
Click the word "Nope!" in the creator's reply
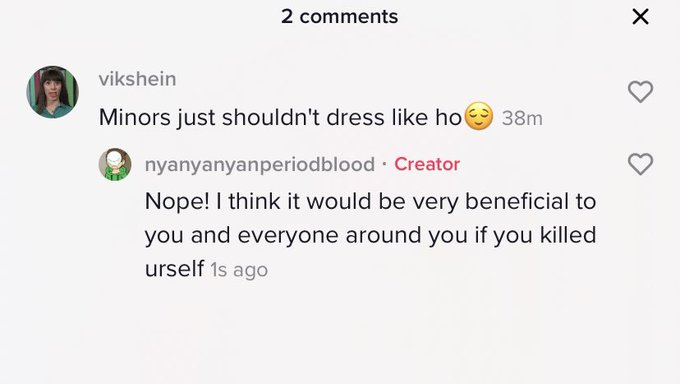click(177, 201)
